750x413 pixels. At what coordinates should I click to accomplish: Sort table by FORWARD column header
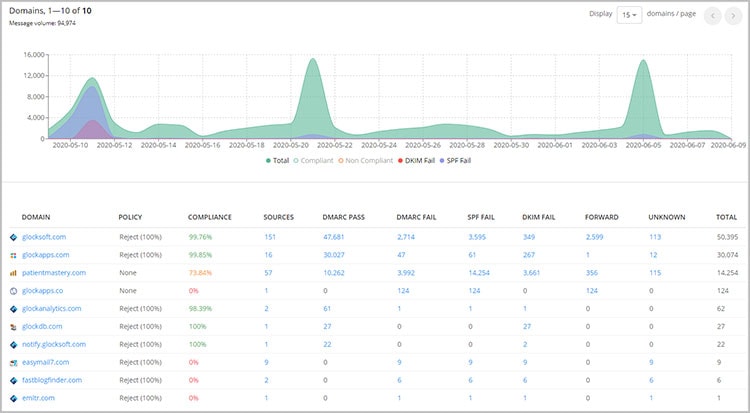coord(601,217)
